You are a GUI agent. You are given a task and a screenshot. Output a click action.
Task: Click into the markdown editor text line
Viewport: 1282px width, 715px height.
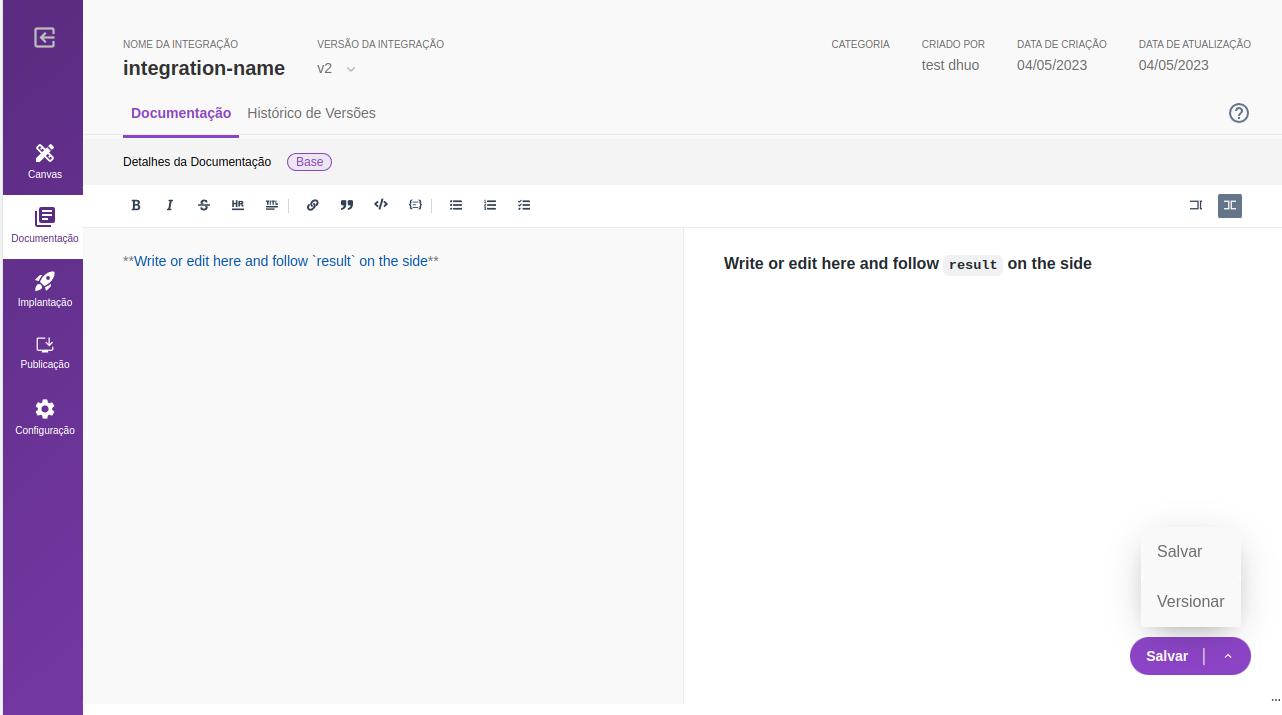point(281,261)
